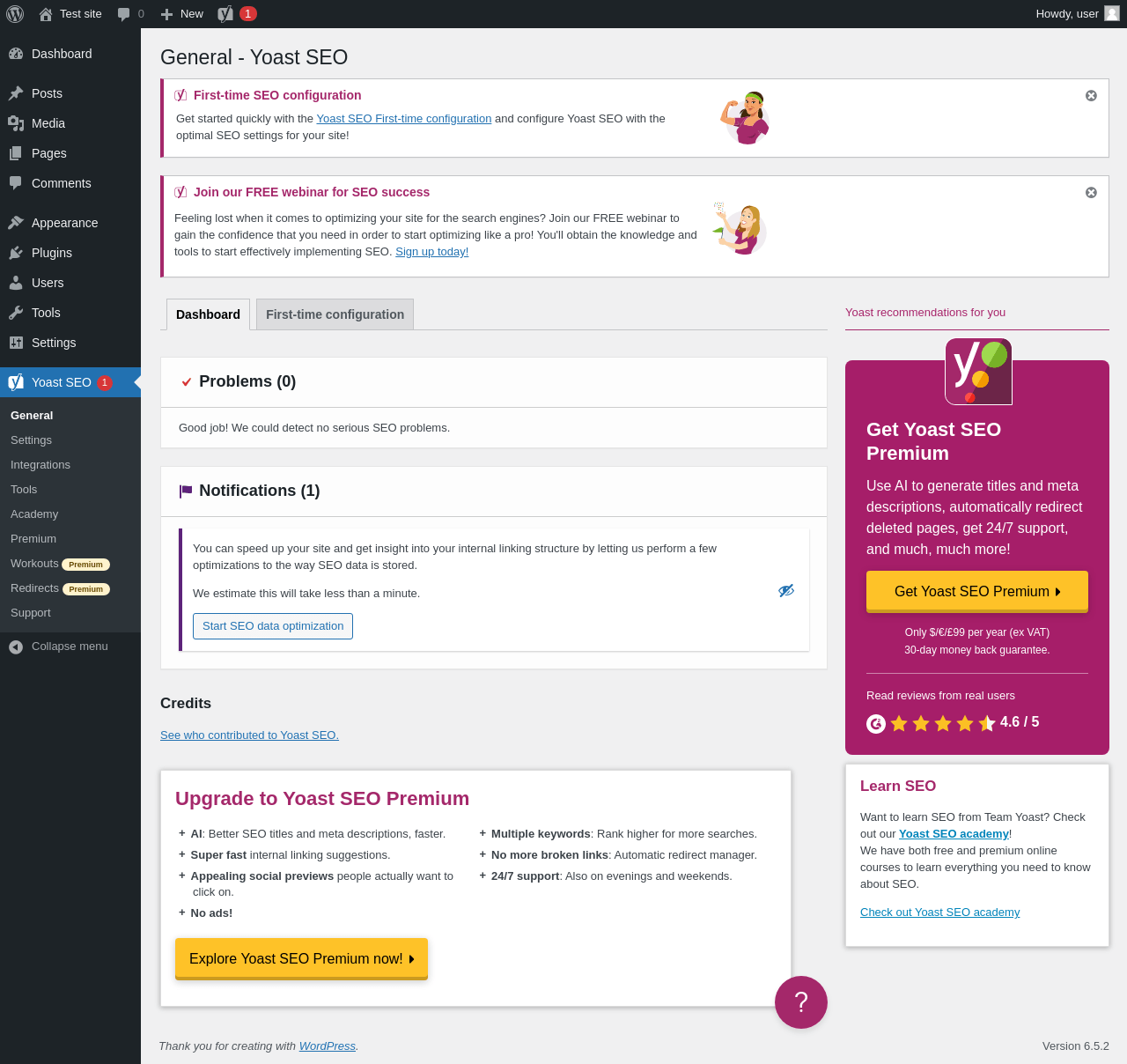
Task: Click the Version 6.5.2 footer text
Action: click(1076, 1046)
